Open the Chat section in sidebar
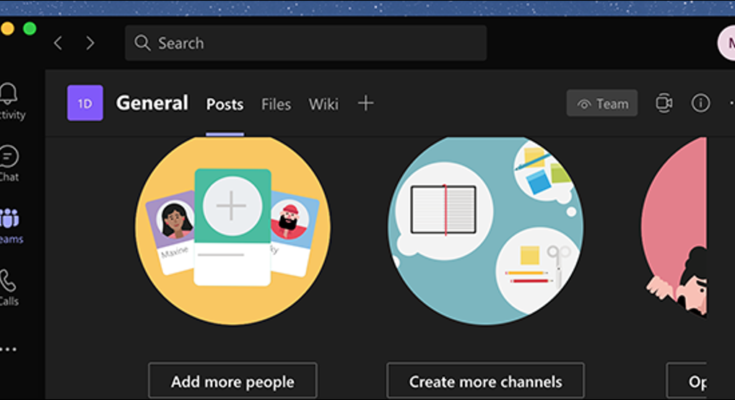This screenshot has height=400, width=735. click(x=10, y=163)
